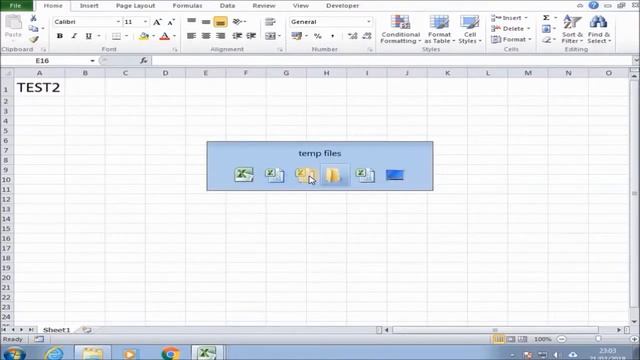Toggle Middle Align vertical alignment
This screenshot has width=640, height=360.
[x=206, y=22]
